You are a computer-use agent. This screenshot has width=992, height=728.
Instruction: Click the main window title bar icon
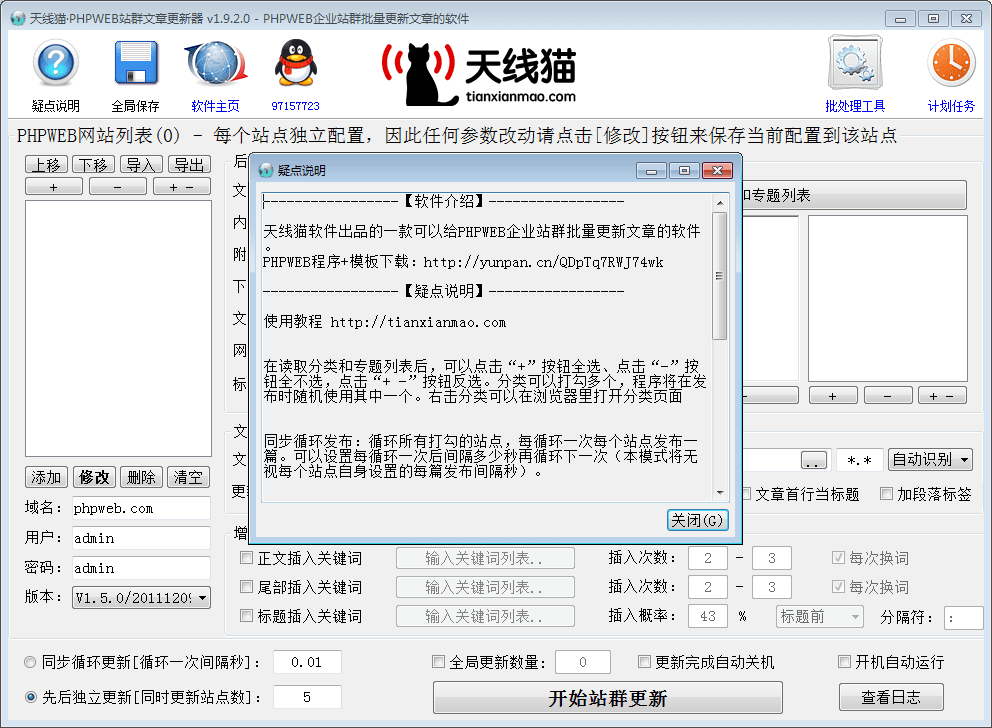coord(17,18)
